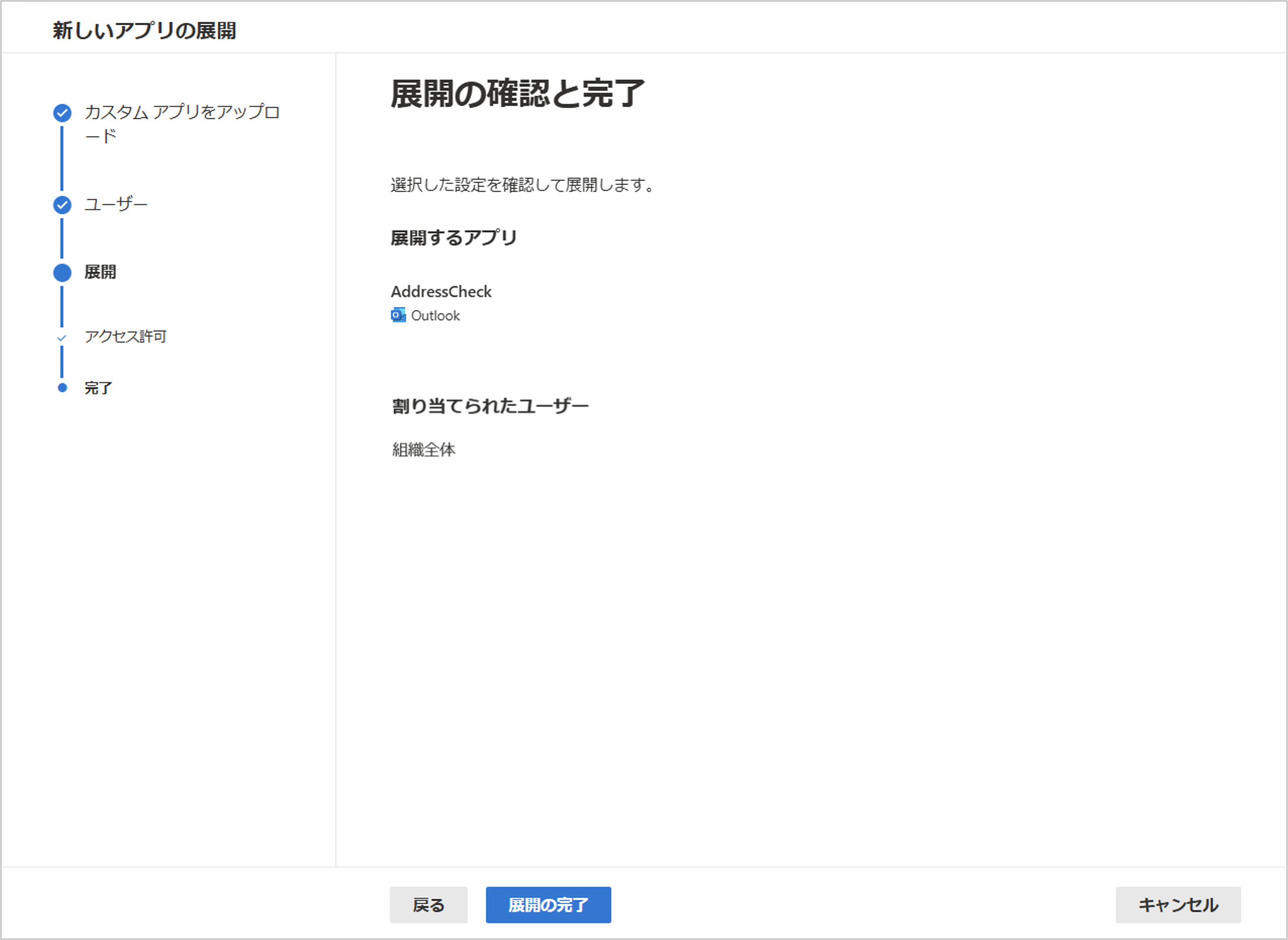The width and height of the screenshot is (1288, 940).
Task: Click the small check icon beside アクセス許可
Action: click(x=61, y=338)
